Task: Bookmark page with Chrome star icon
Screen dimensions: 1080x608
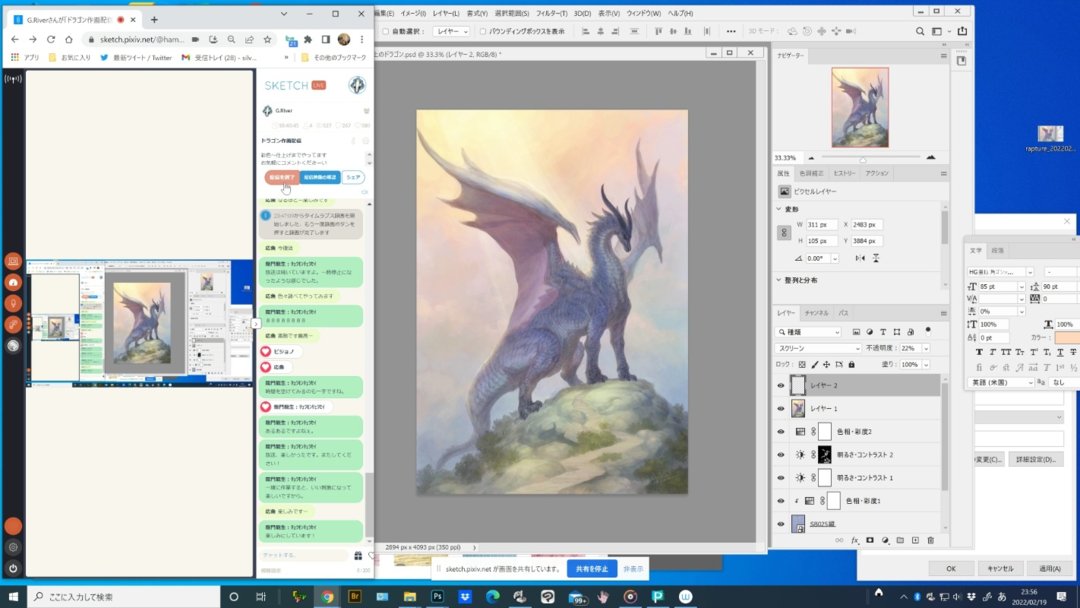Action: [267, 39]
